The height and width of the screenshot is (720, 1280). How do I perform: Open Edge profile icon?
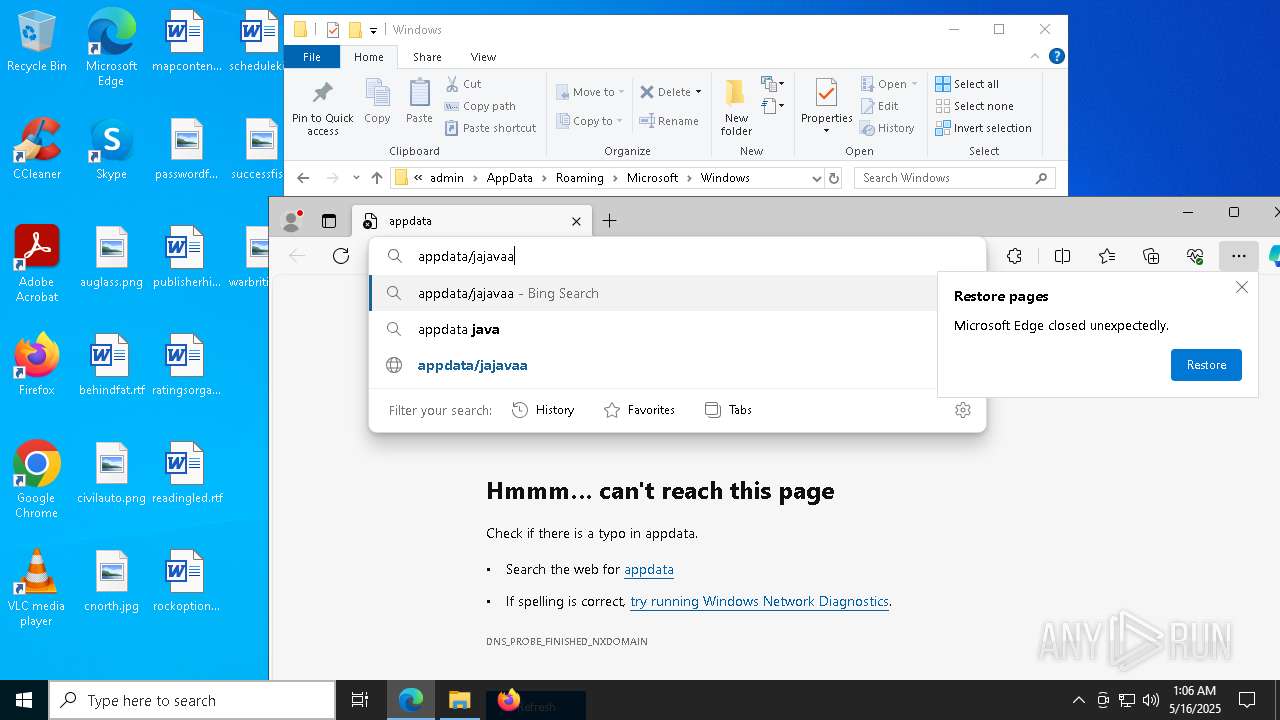(x=293, y=221)
